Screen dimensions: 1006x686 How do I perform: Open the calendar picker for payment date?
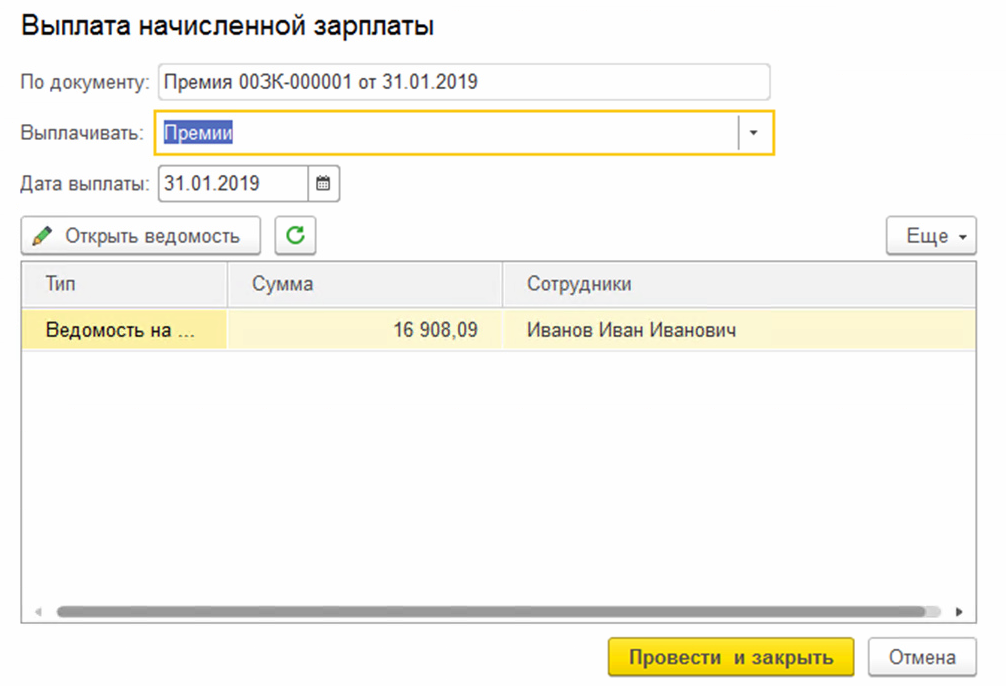[x=324, y=184]
